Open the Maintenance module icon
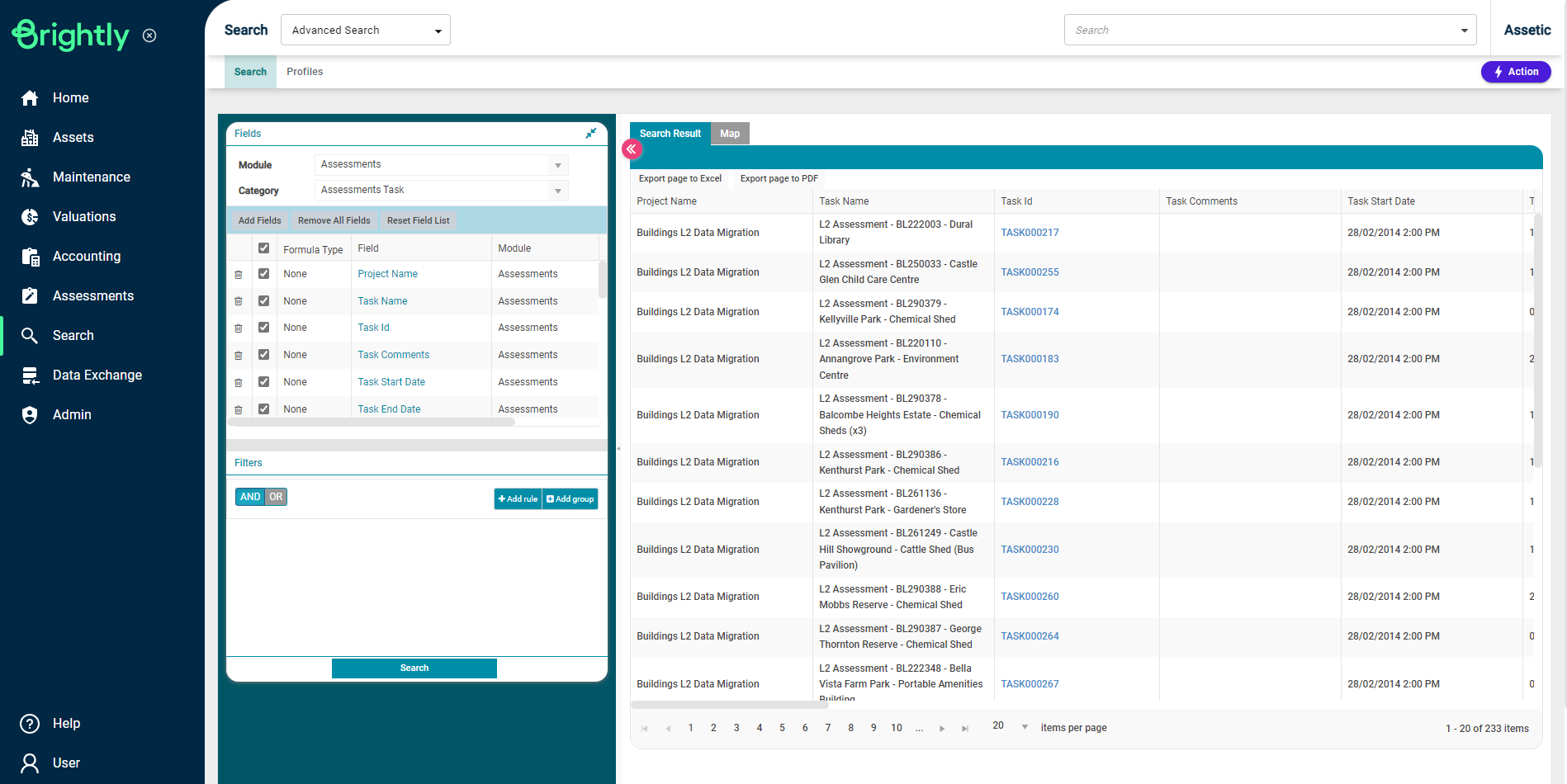The height and width of the screenshot is (784, 1567). click(x=30, y=177)
